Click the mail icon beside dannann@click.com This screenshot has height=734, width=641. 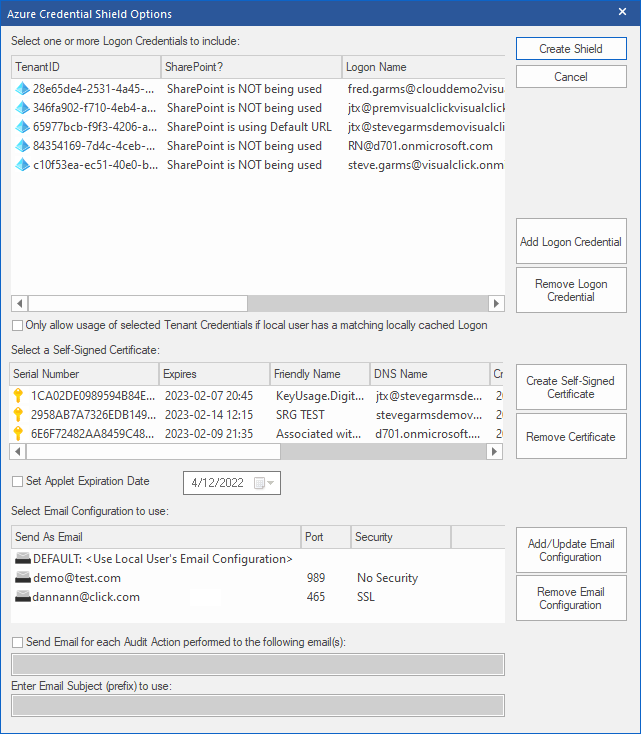click(23, 597)
